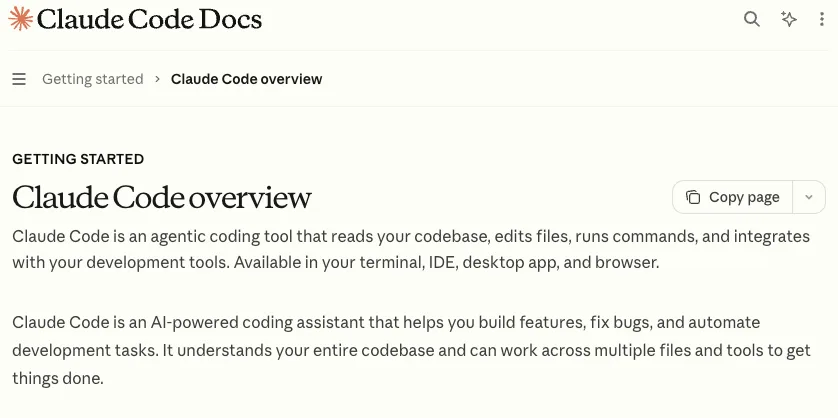Click the phrase 'desktop app, and browser'
Viewport: 838px width, 418px height.
pos(561,264)
